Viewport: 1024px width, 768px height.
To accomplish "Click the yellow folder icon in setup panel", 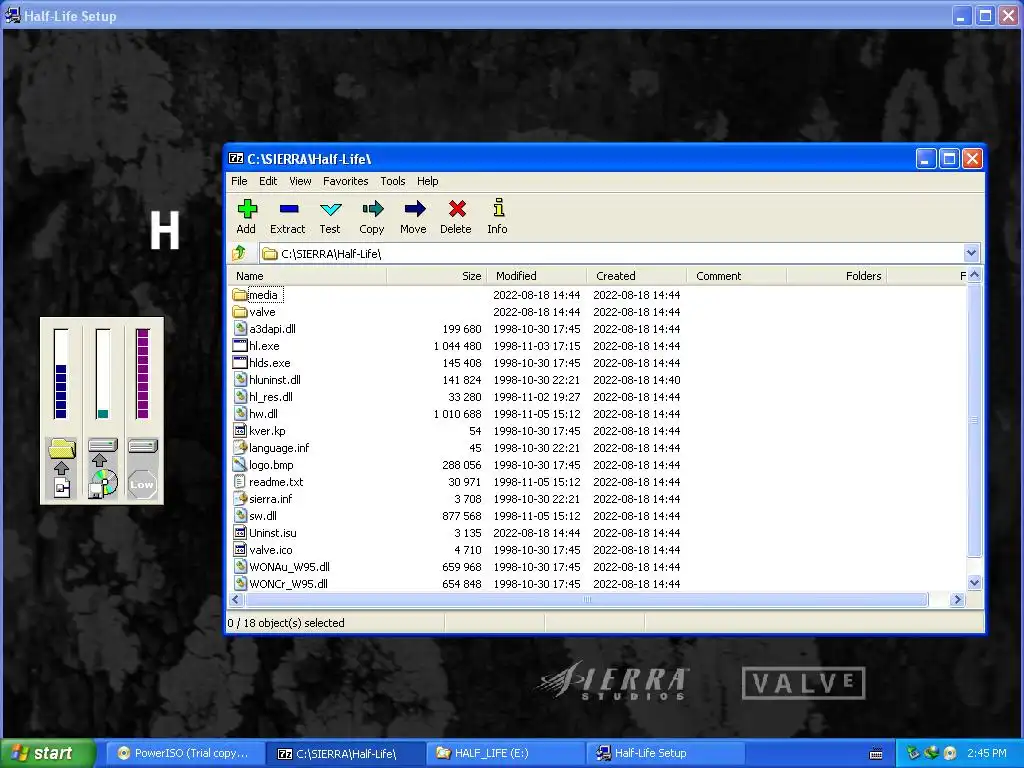I will (61, 448).
